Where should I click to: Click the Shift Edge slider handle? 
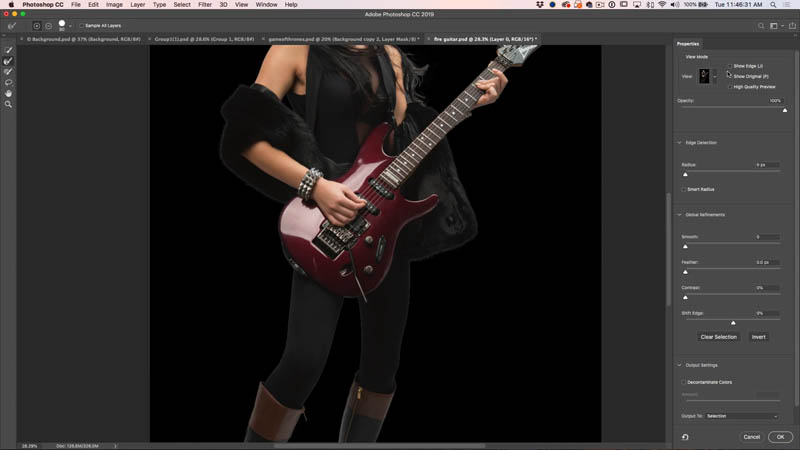733,323
